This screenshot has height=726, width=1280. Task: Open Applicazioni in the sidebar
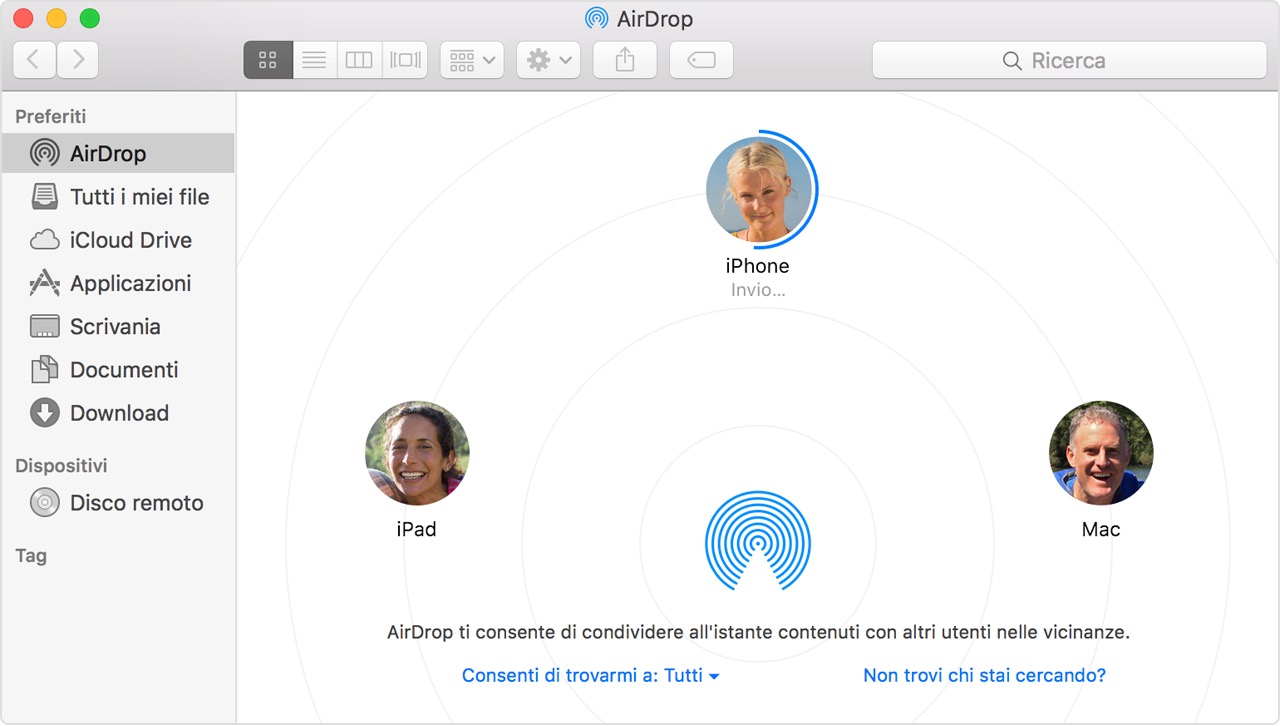coord(118,283)
